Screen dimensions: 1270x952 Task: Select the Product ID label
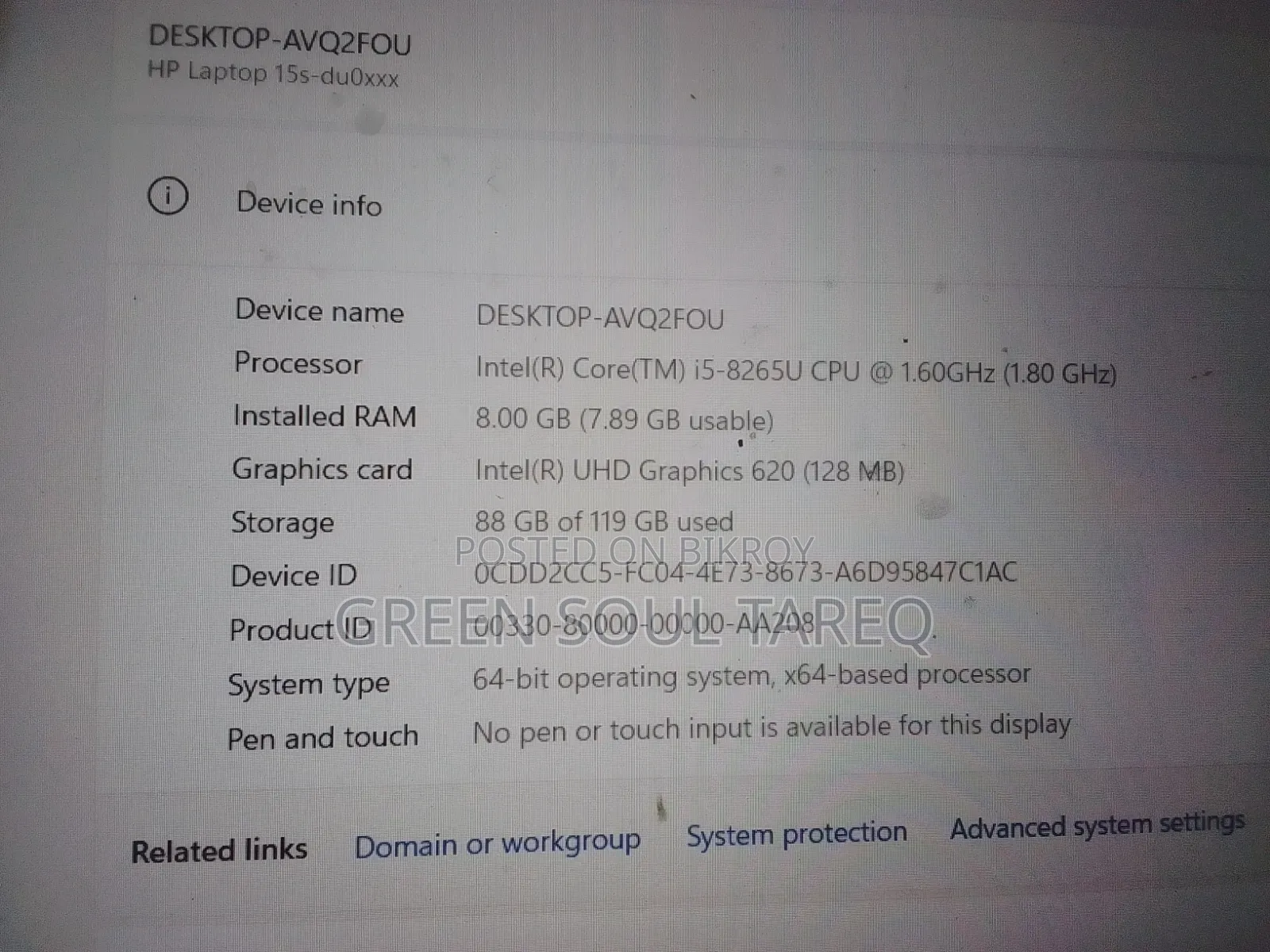click(x=301, y=629)
